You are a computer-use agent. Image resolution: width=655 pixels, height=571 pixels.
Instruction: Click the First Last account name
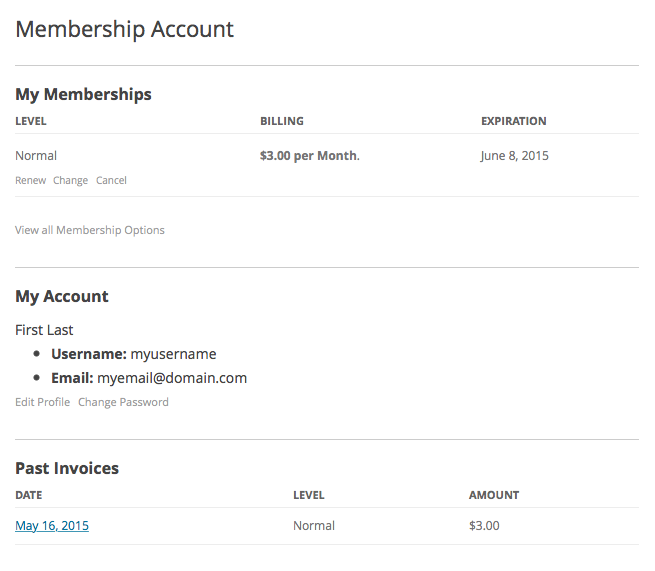(44, 330)
